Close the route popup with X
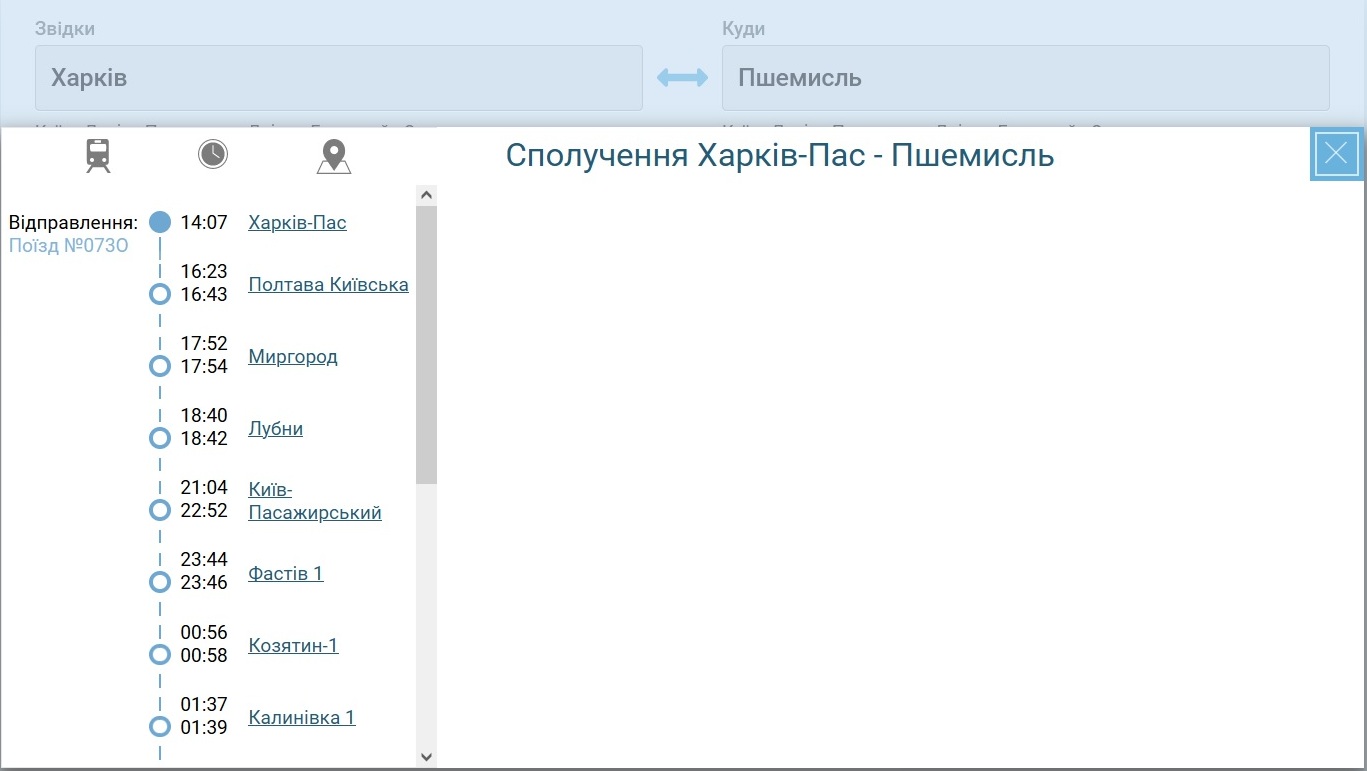 click(x=1336, y=154)
